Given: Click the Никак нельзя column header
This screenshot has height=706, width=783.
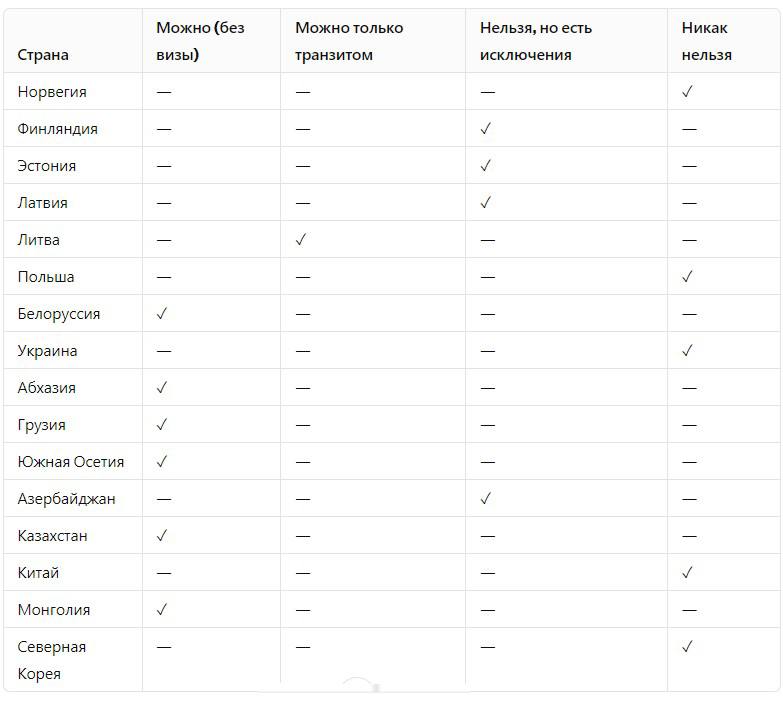Looking at the screenshot, I should click(706, 41).
